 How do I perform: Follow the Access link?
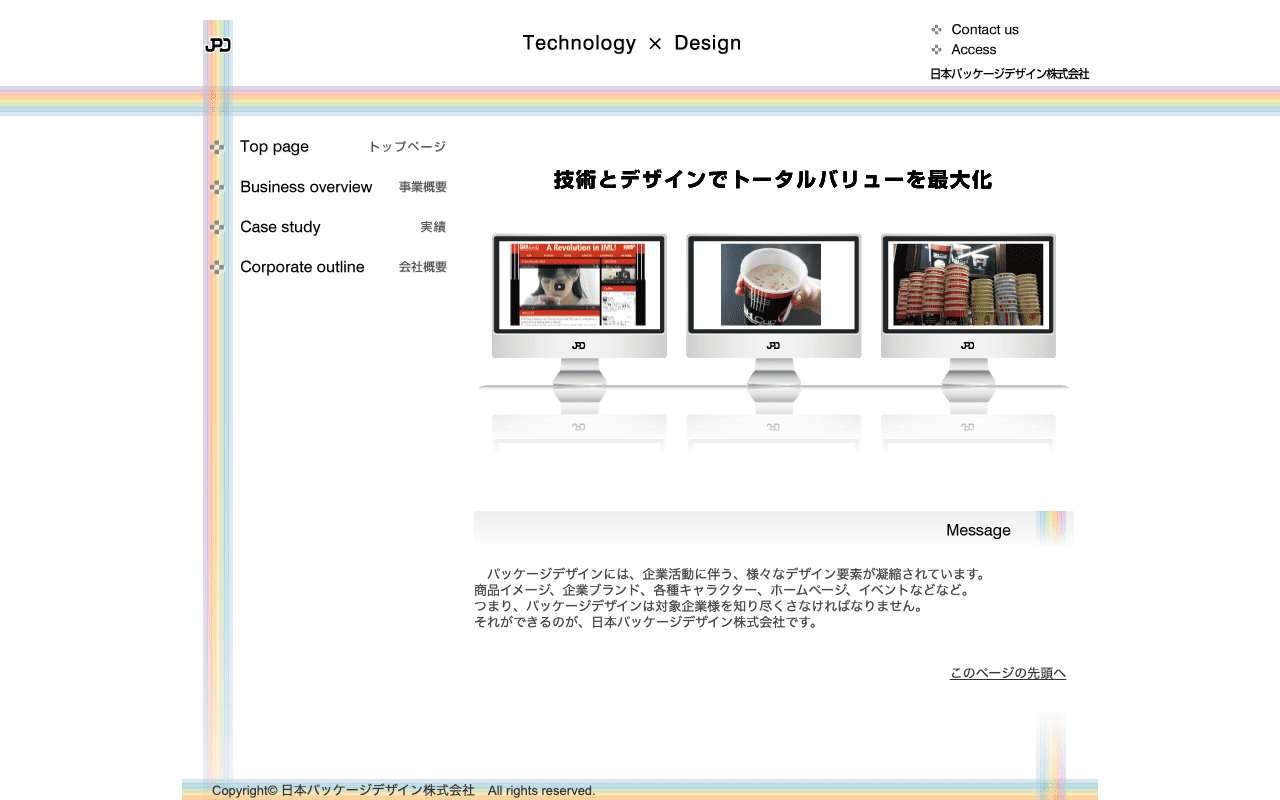pos(973,50)
